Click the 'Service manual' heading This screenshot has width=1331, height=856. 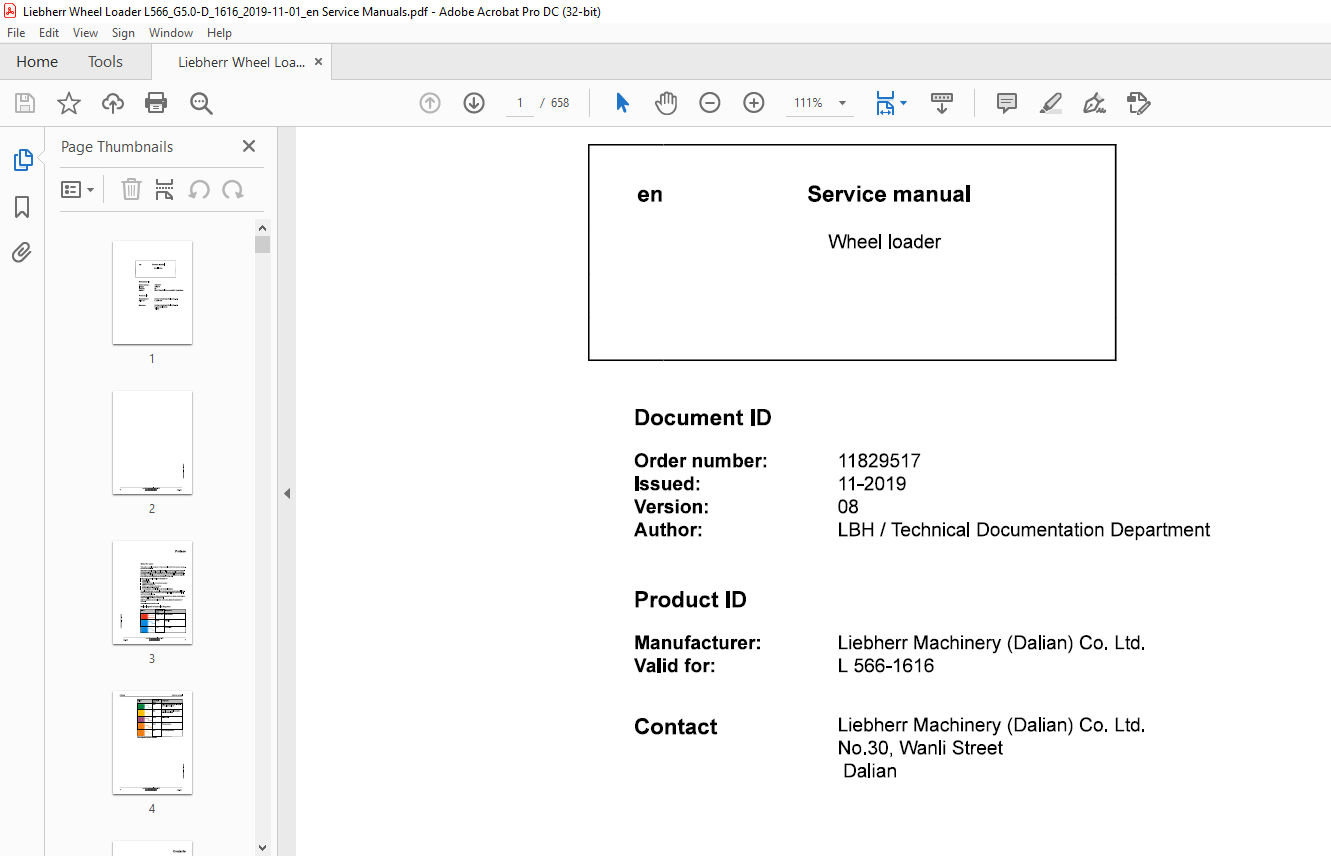(889, 194)
